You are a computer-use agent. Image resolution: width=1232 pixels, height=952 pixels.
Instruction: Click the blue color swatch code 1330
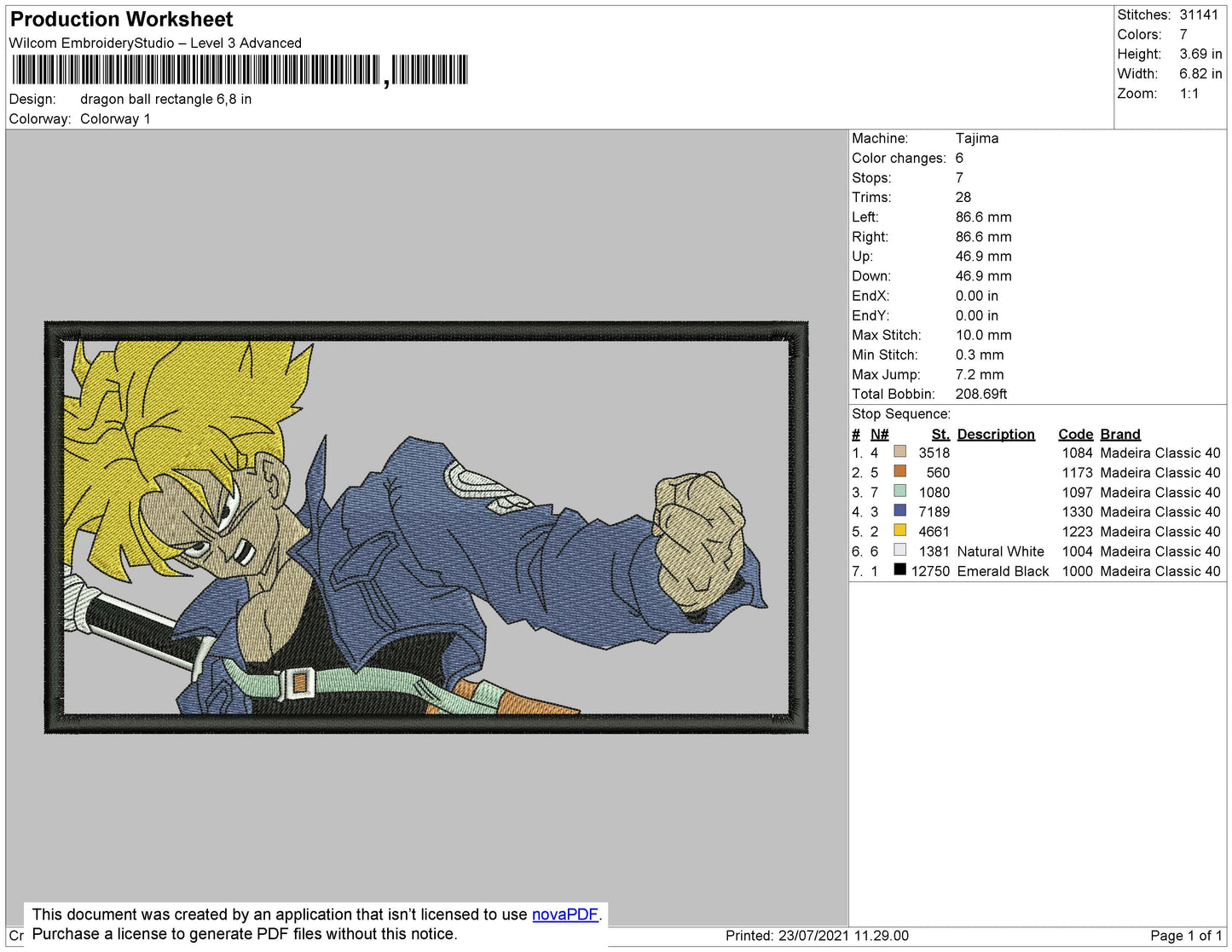tap(899, 510)
